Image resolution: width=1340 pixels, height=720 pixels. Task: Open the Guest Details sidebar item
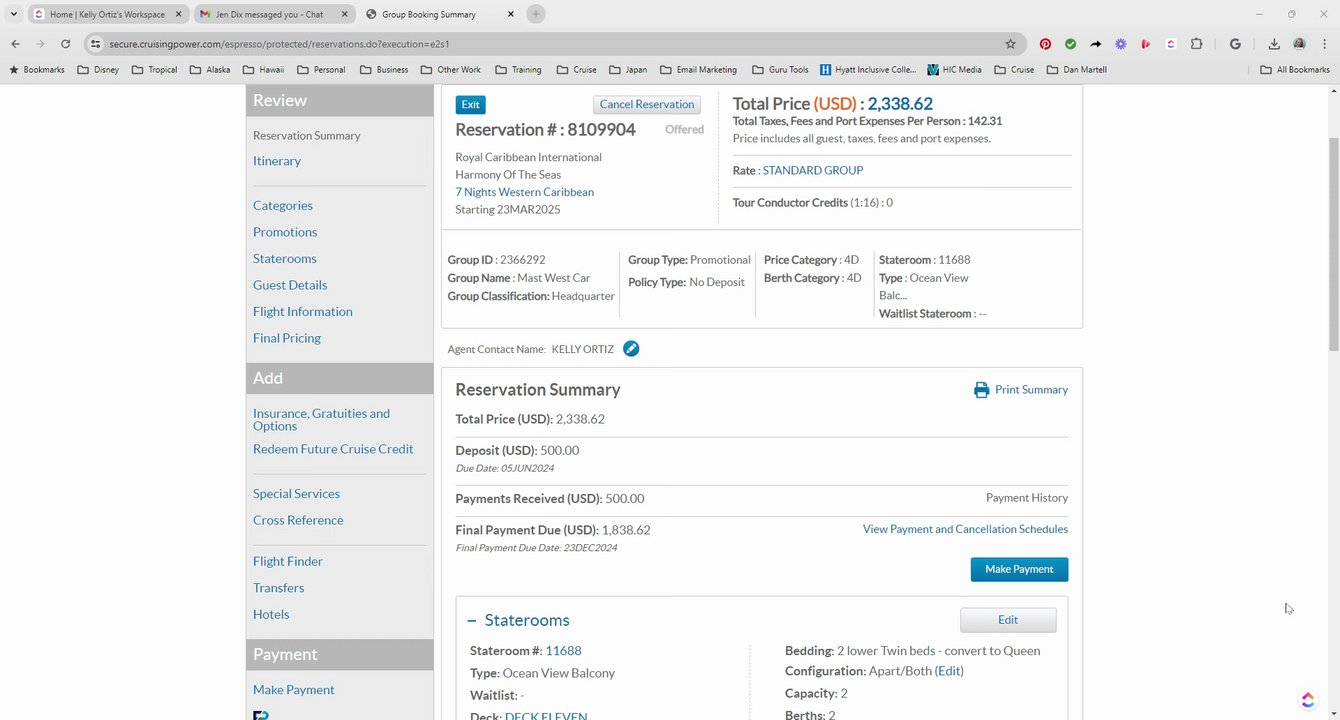point(290,285)
